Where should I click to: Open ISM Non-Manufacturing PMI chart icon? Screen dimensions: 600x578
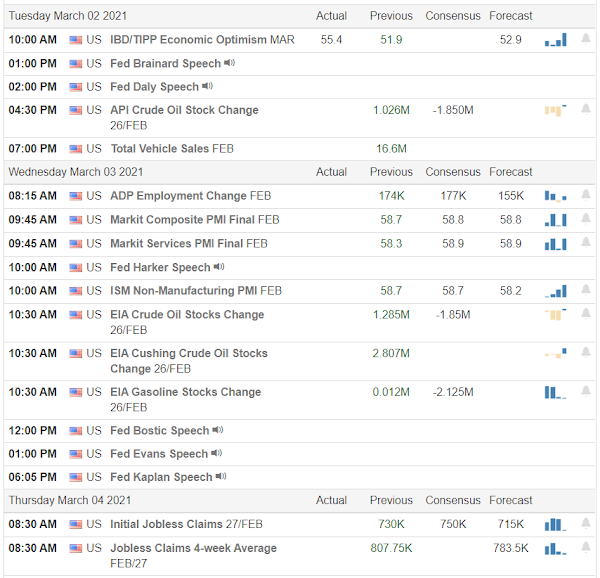[555, 291]
